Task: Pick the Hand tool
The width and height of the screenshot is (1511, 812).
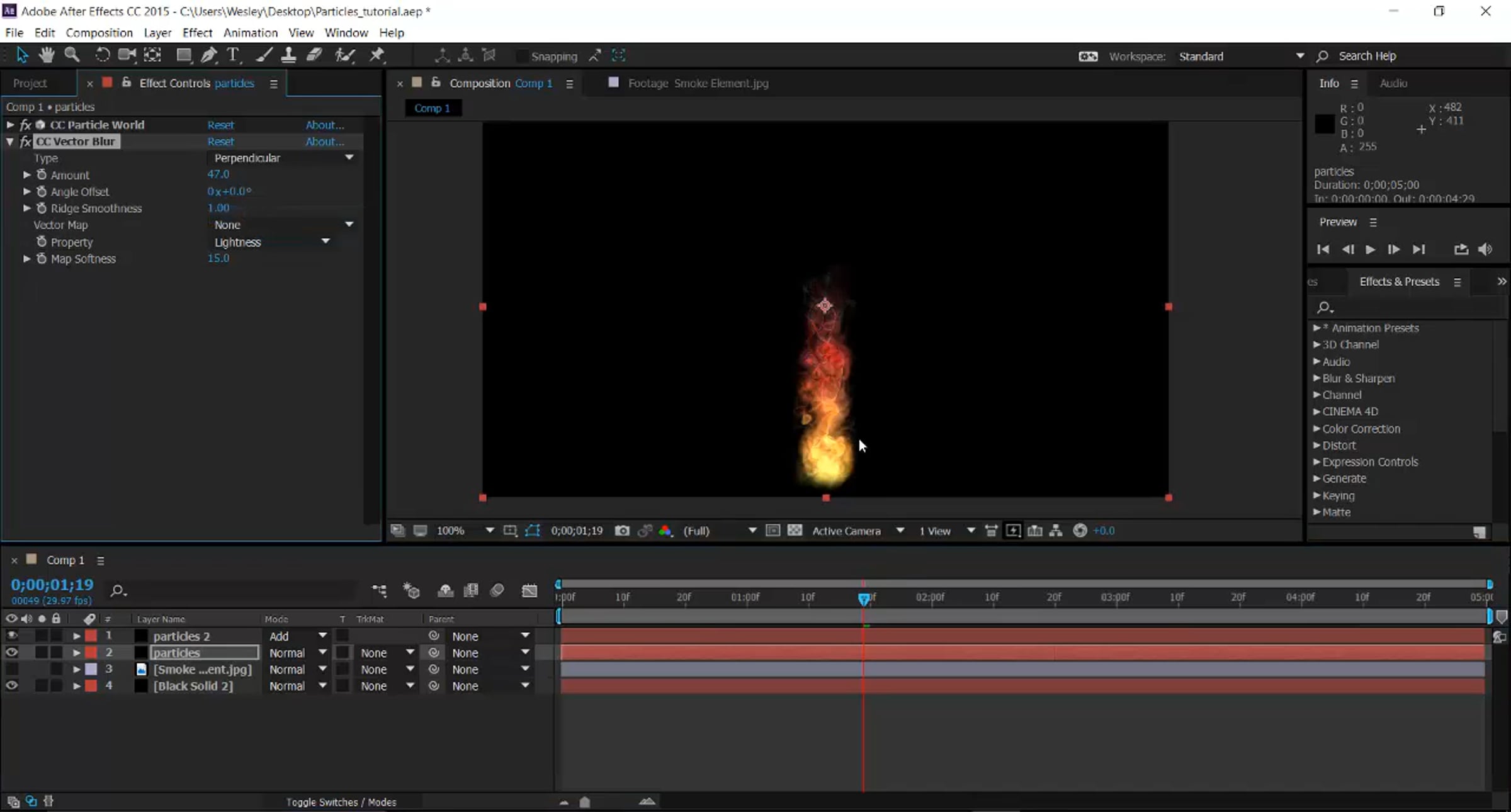Action: (46, 55)
